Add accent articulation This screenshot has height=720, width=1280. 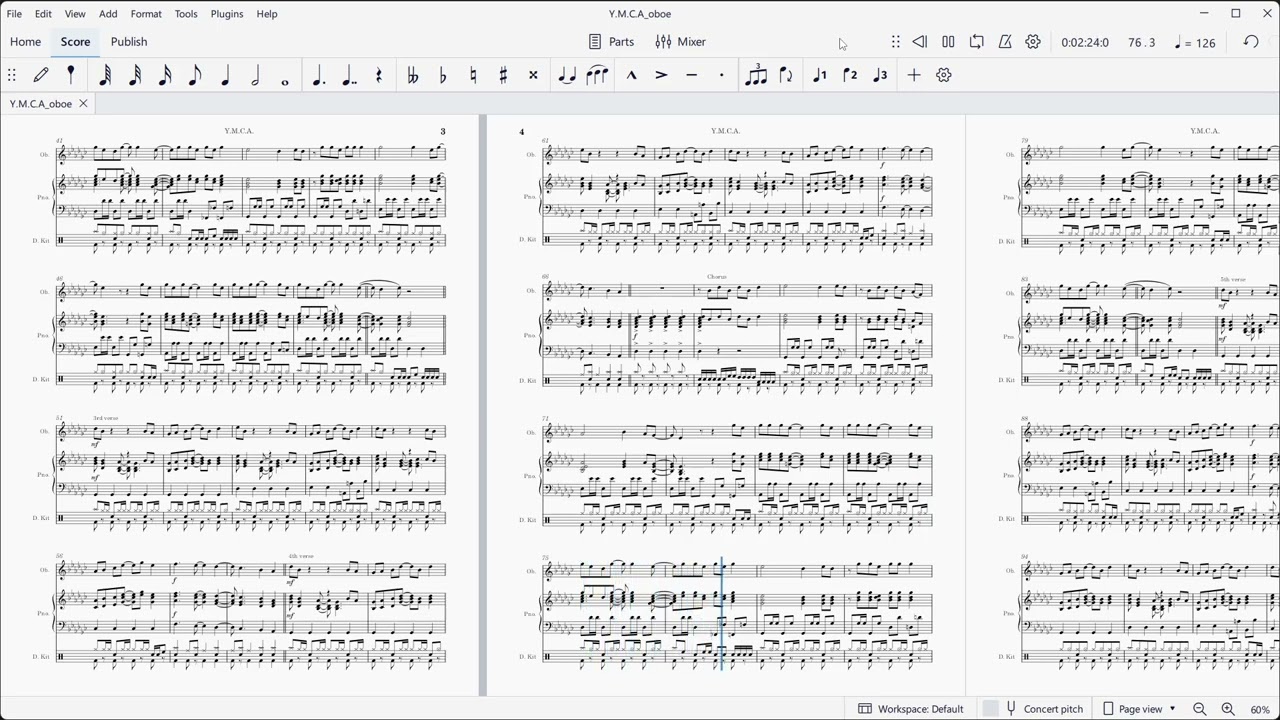point(661,75)
